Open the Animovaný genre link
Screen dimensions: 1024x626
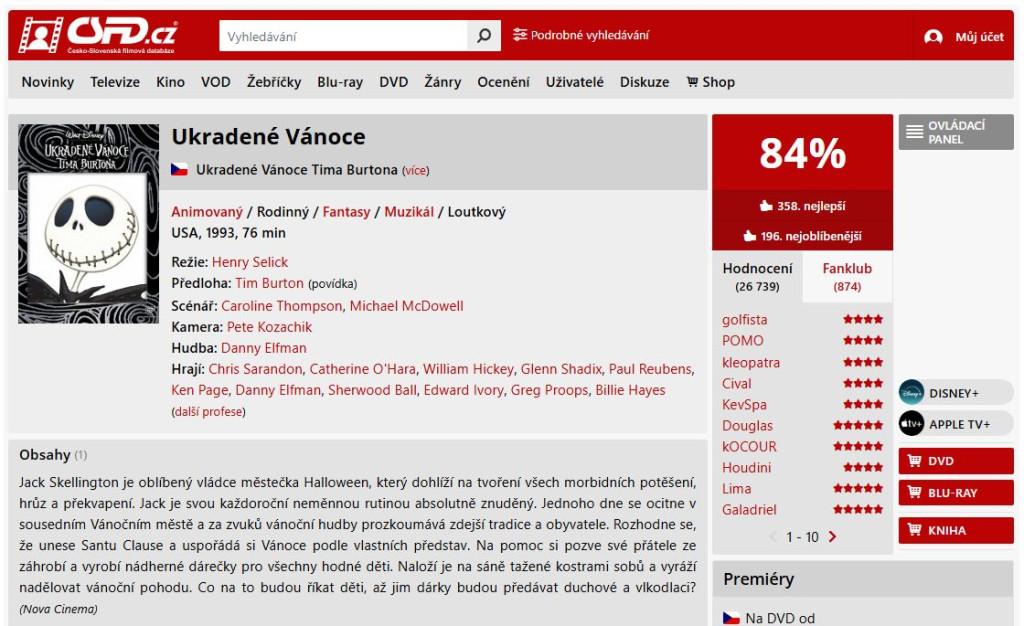[207, 211]
